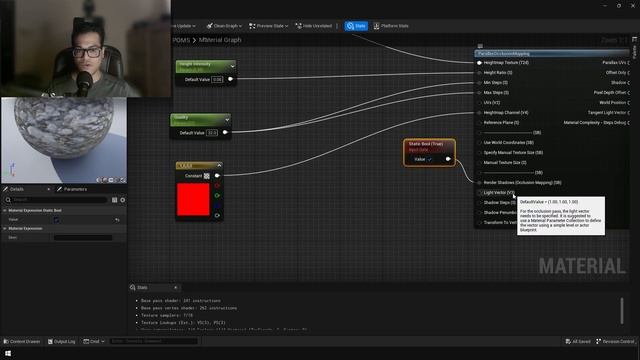This screenshot has height=360, width=640.
Task: Click the Material Graph breadcrumb
Action: click(x=220, y=40)
